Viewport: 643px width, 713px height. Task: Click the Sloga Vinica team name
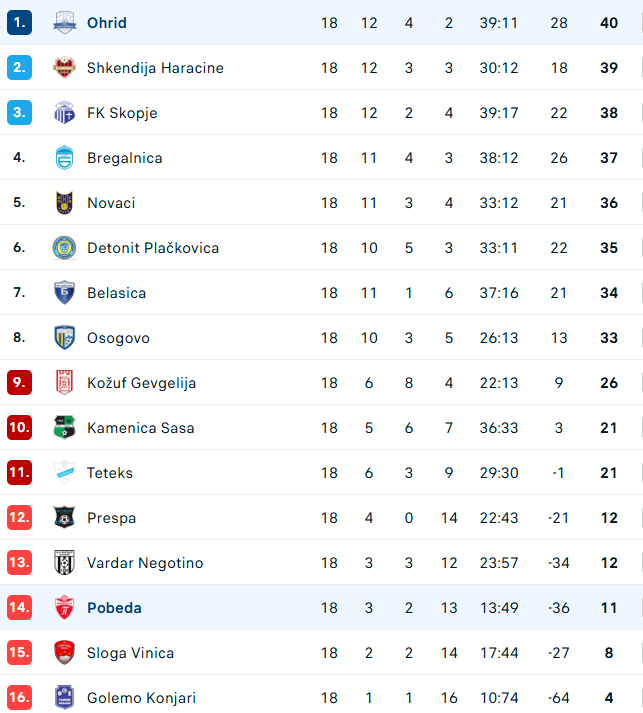click(x=130, y=653)
